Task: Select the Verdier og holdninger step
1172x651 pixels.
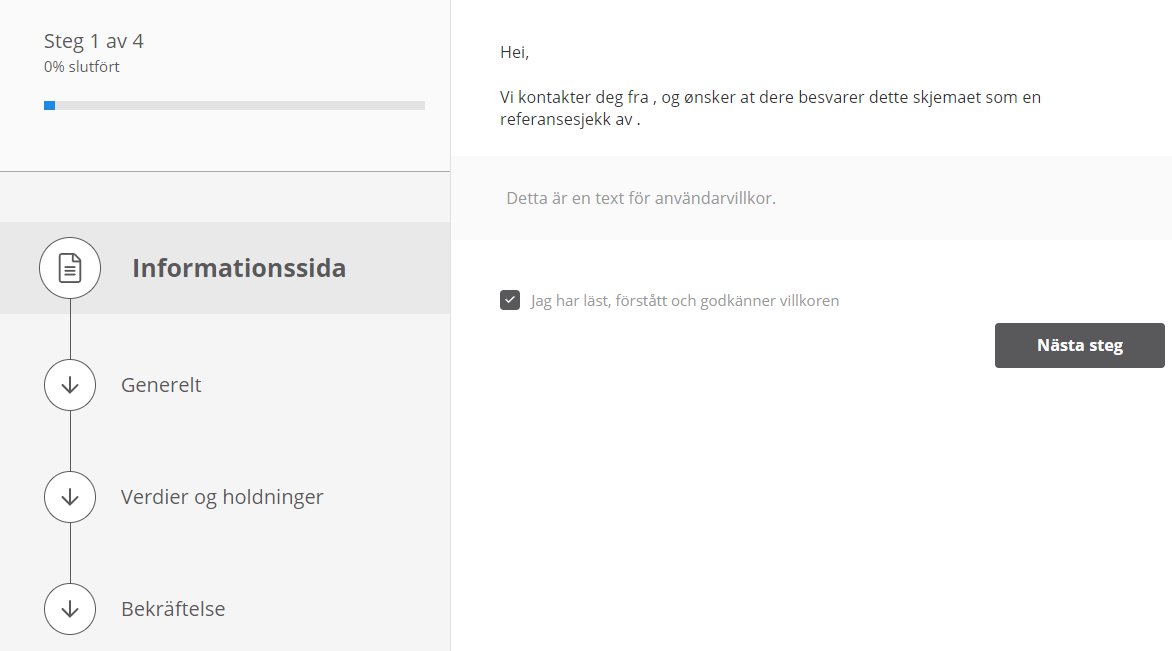Action: 222,497
